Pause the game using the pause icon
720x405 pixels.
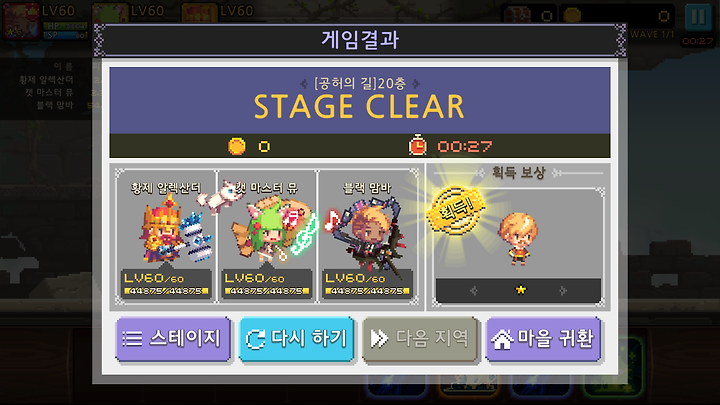click(698, 17)
